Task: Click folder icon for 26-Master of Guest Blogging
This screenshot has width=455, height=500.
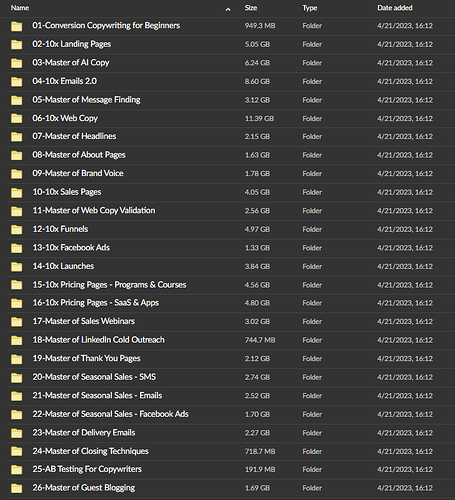Action: (17, 488)
